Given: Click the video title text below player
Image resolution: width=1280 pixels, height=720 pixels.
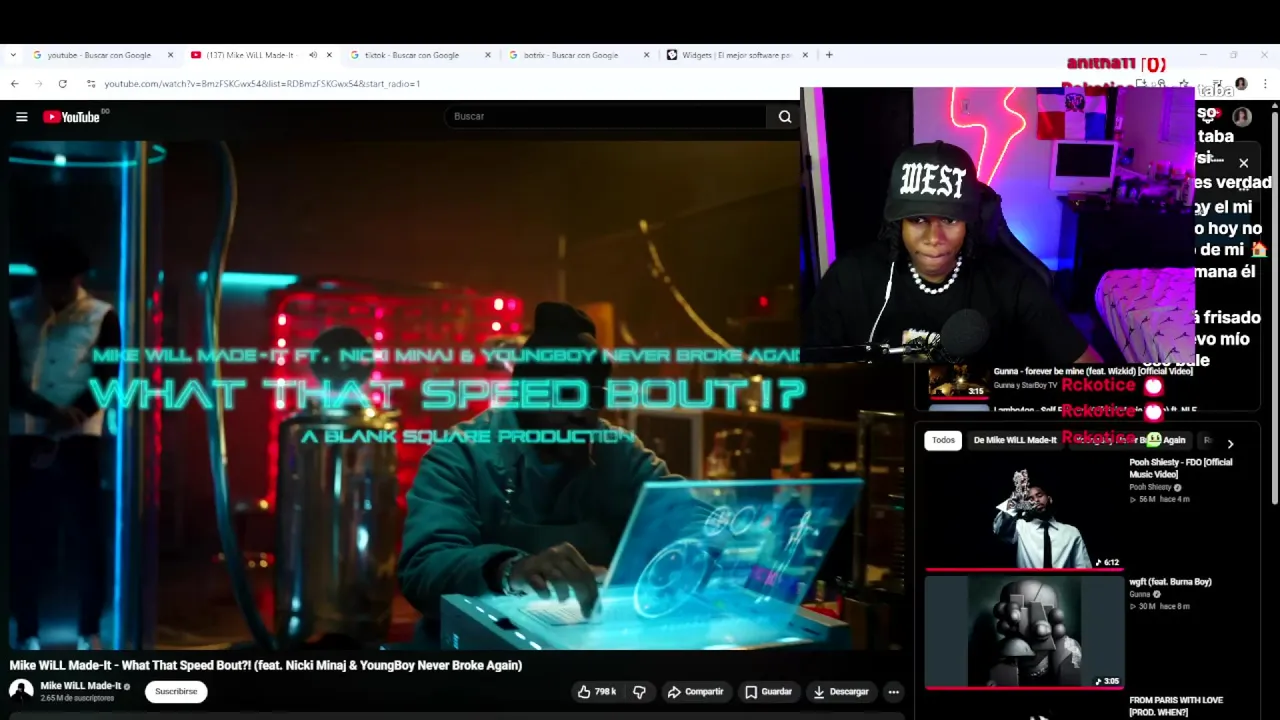Looking at the screenshot, I should click(266, 665).
